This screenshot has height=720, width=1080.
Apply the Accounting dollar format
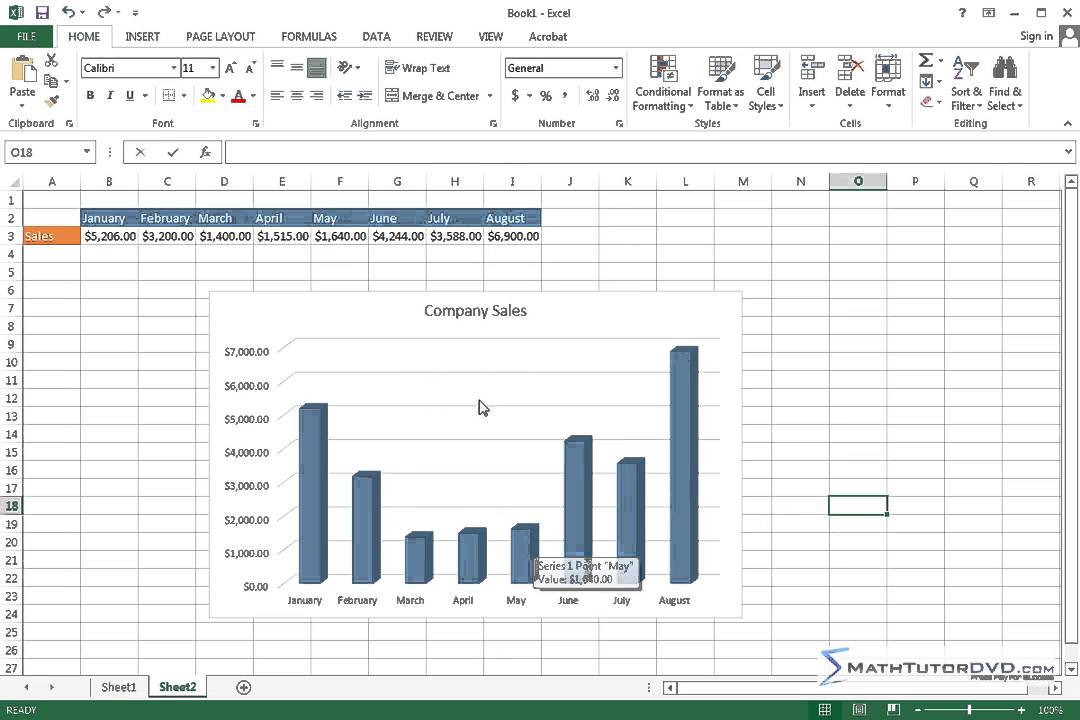click(x=515, y=95)
